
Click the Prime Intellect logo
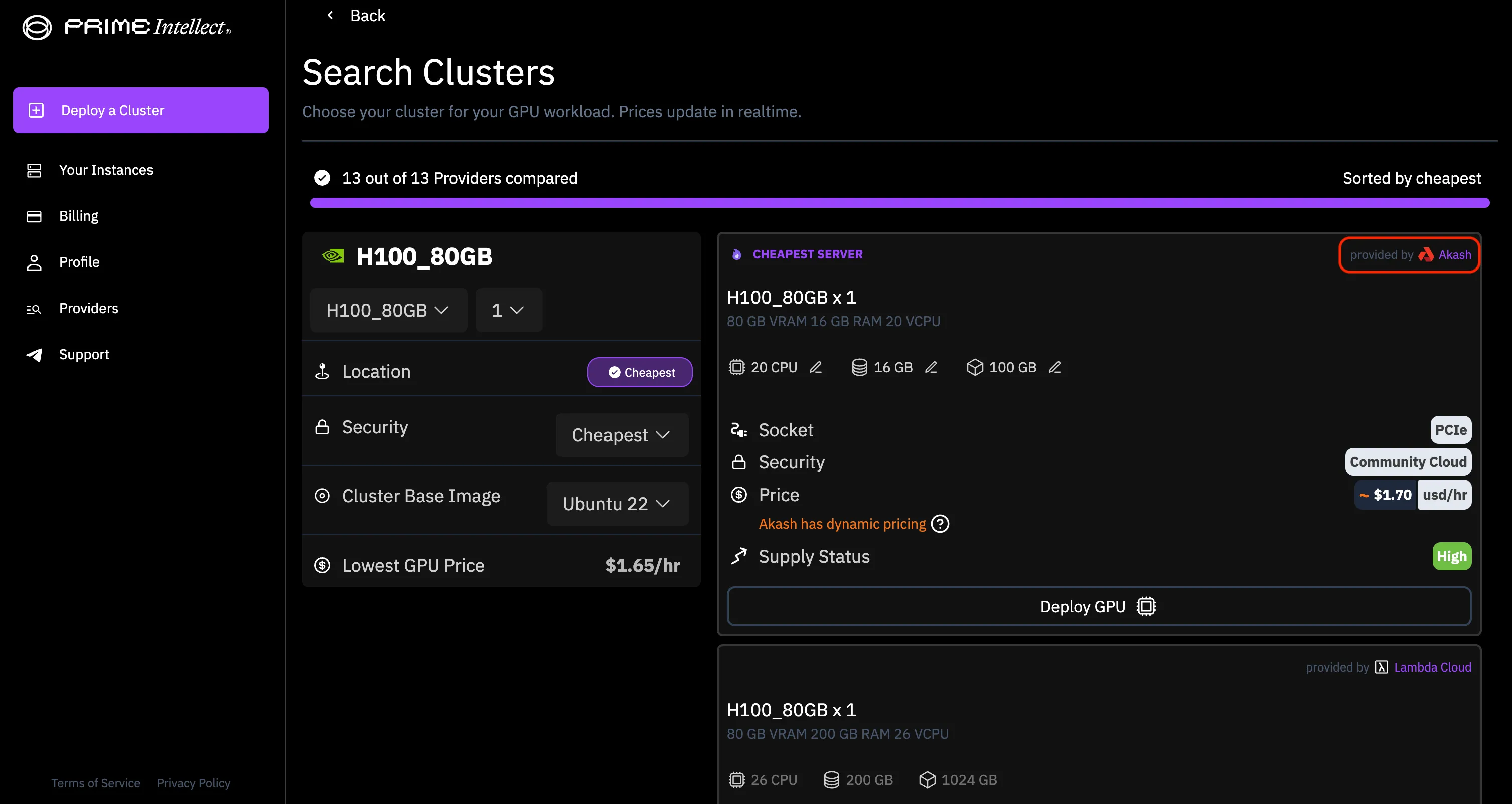pyautogui.click(x=126, y=27)
